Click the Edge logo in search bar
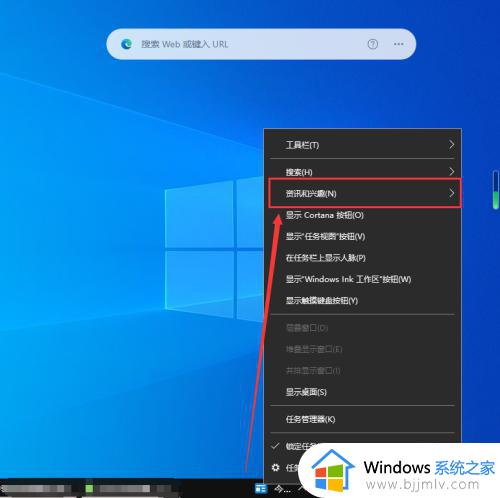The image size is (500, 498). pos(126,44)
